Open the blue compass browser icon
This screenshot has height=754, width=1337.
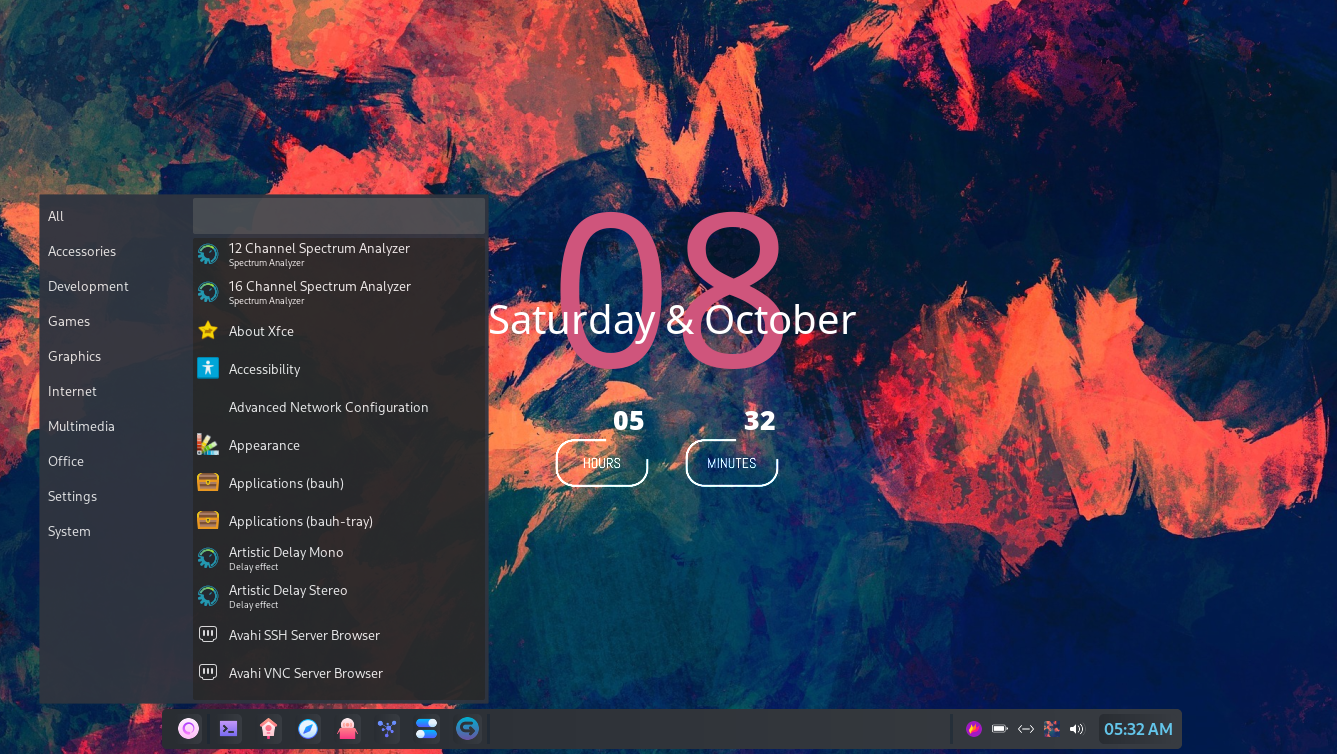[x=308, y=729]
